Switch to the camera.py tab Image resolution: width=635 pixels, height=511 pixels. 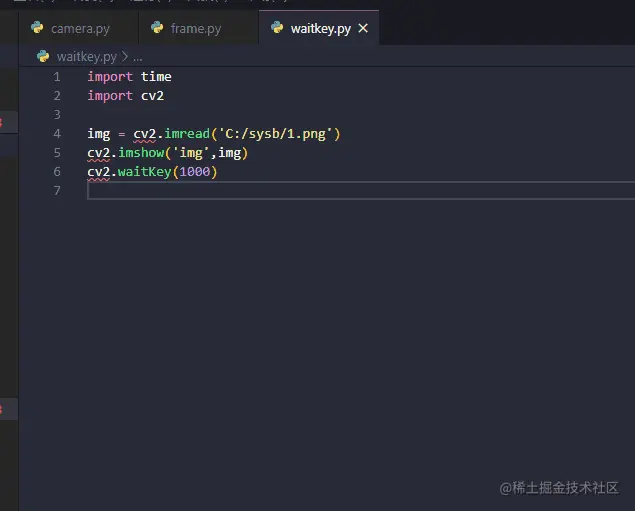pos(79,28)
